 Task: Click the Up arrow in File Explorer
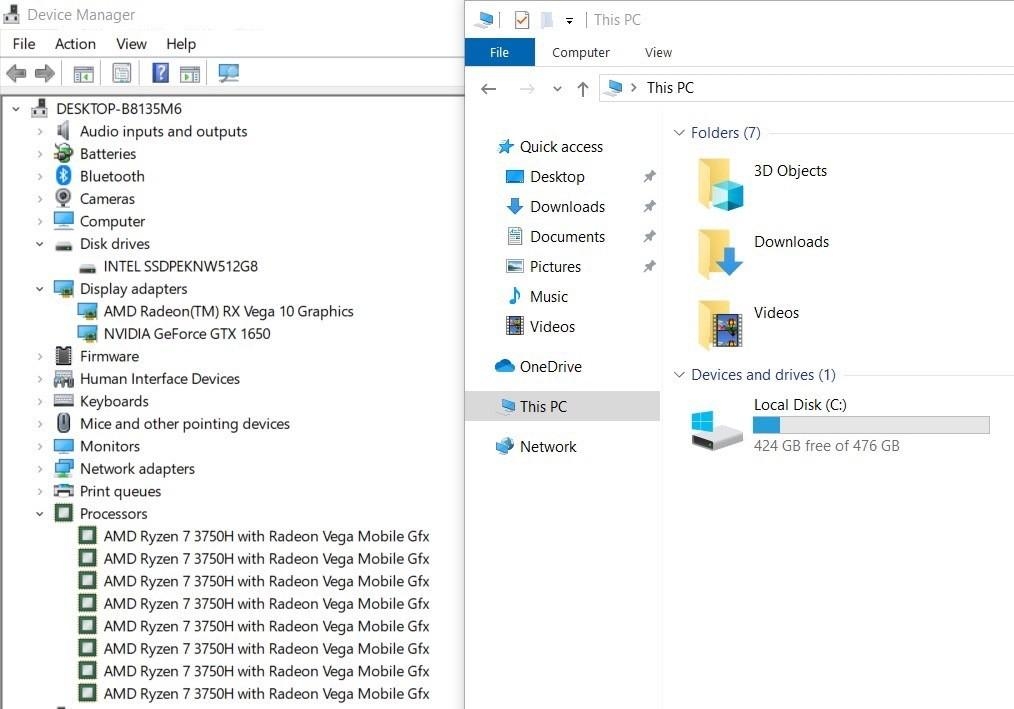click(583, 88)
